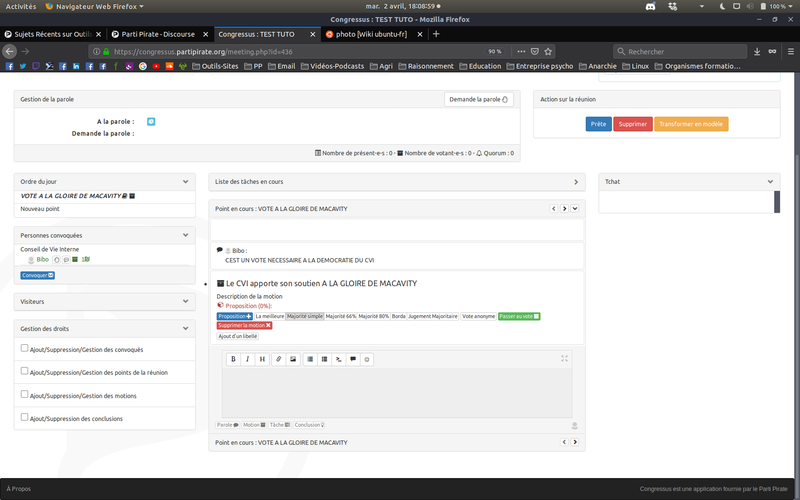
Task: Click the editor fullscreen expand icon
Action: pos(565,358)
